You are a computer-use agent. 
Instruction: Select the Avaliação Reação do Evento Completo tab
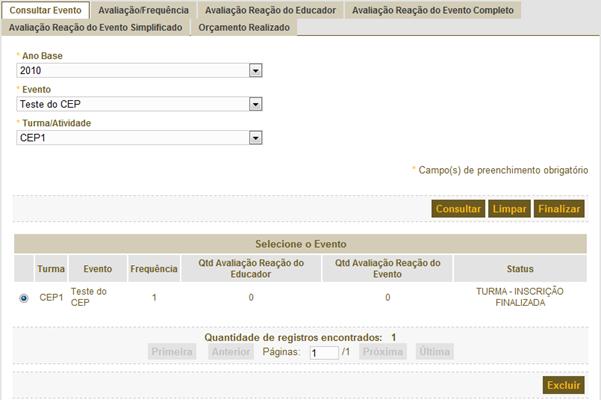[433, 10]
